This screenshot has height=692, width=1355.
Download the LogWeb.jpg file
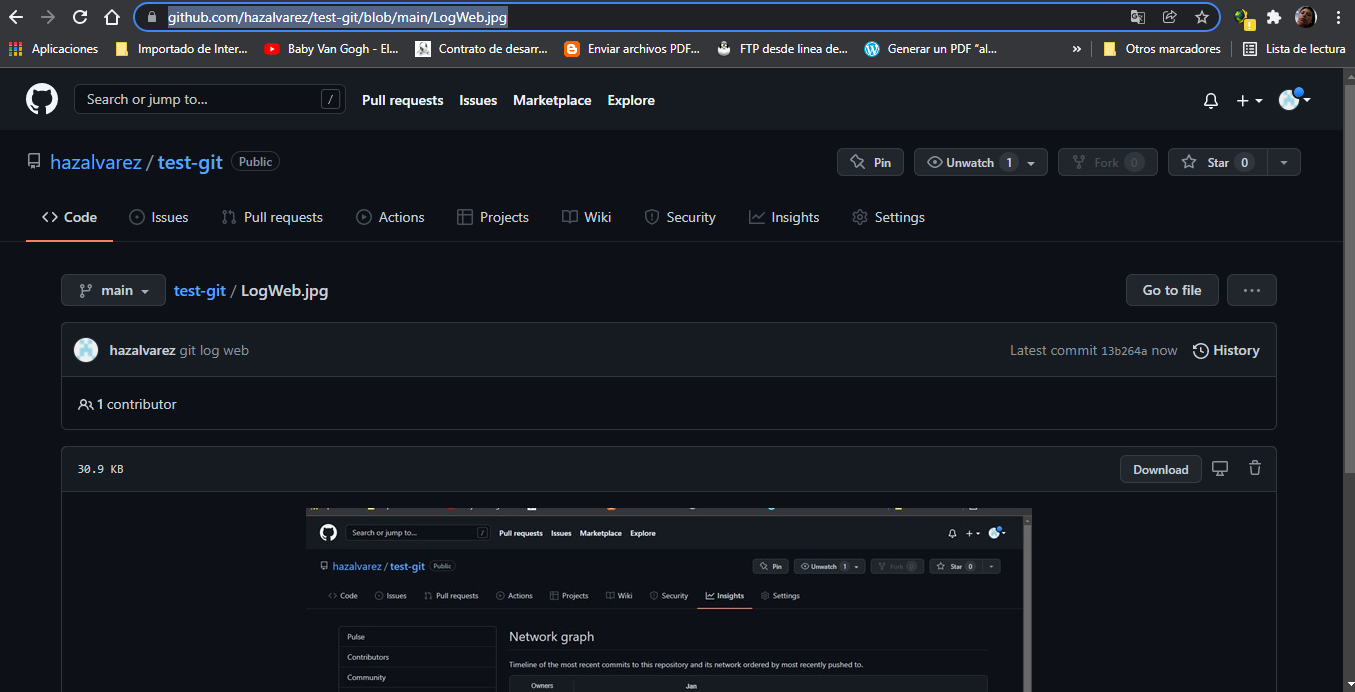1161,469
